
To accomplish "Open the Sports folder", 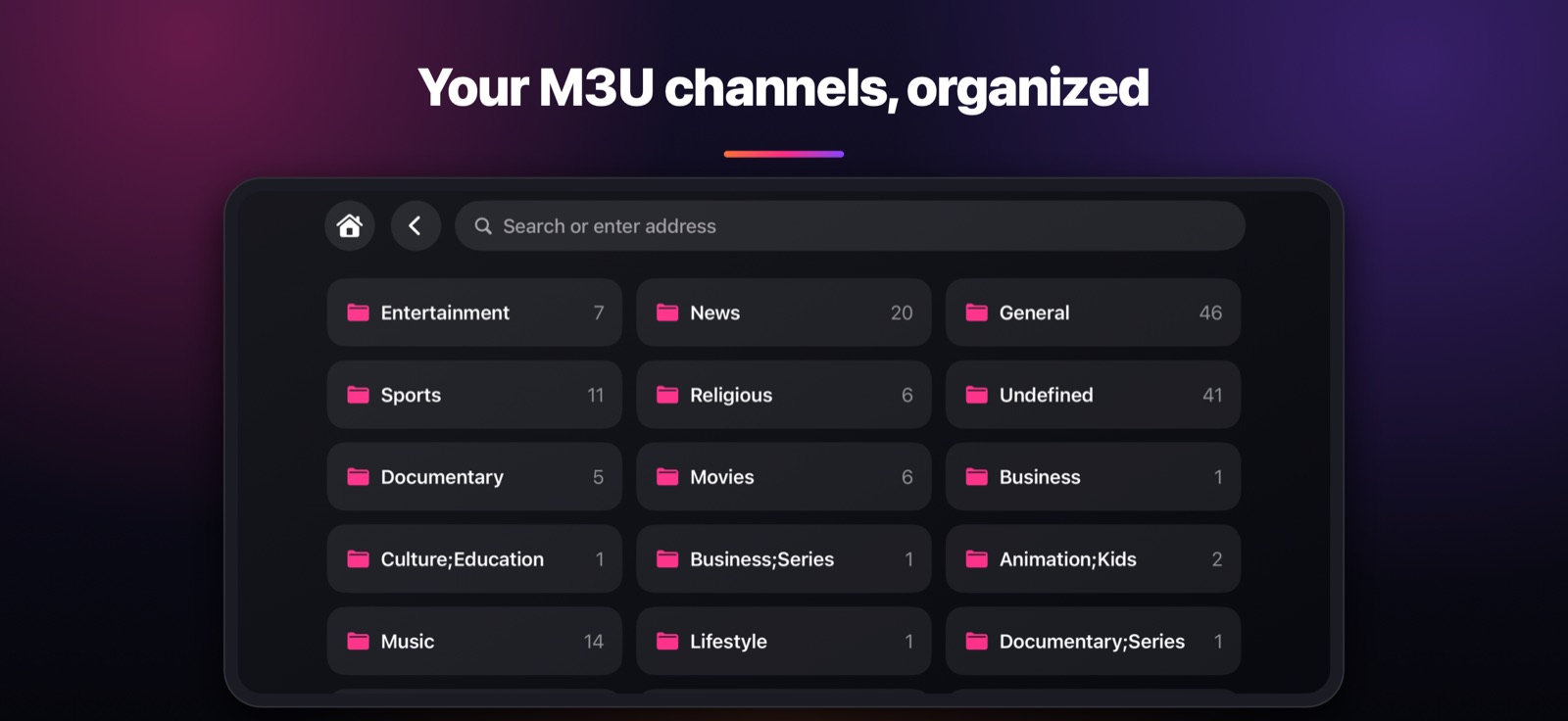I will click(474, 395).
